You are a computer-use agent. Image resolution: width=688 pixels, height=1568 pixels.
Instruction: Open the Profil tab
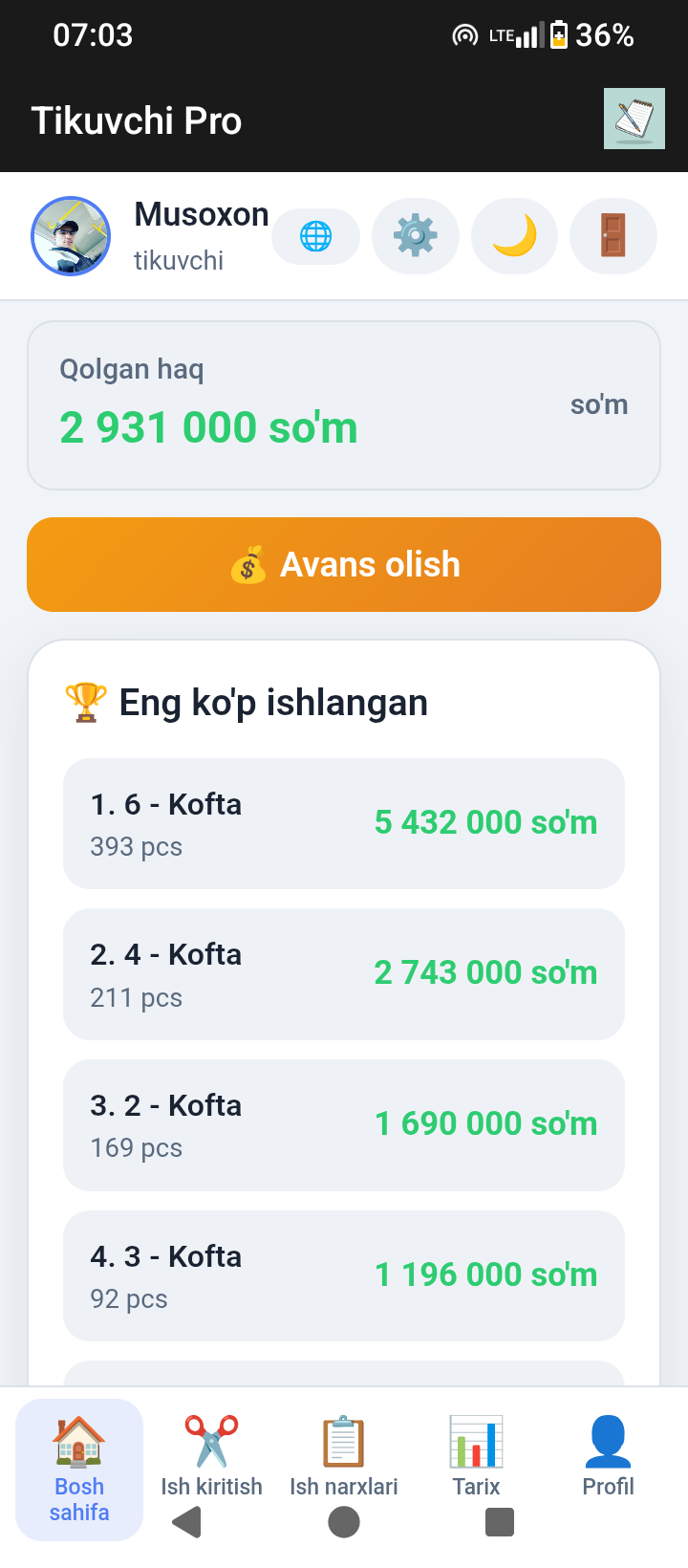pos(608,1457)
